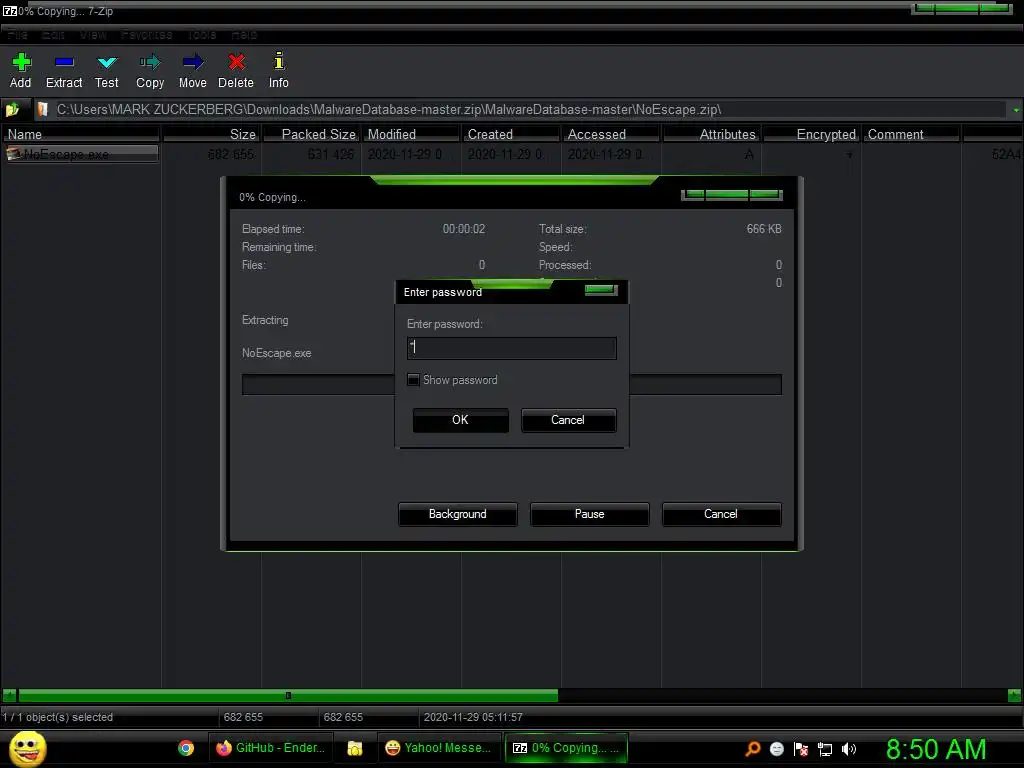This screenshot has height=768, width=1024.
Task: Toggle the Show password checkbox
Action: click(413, 380)
